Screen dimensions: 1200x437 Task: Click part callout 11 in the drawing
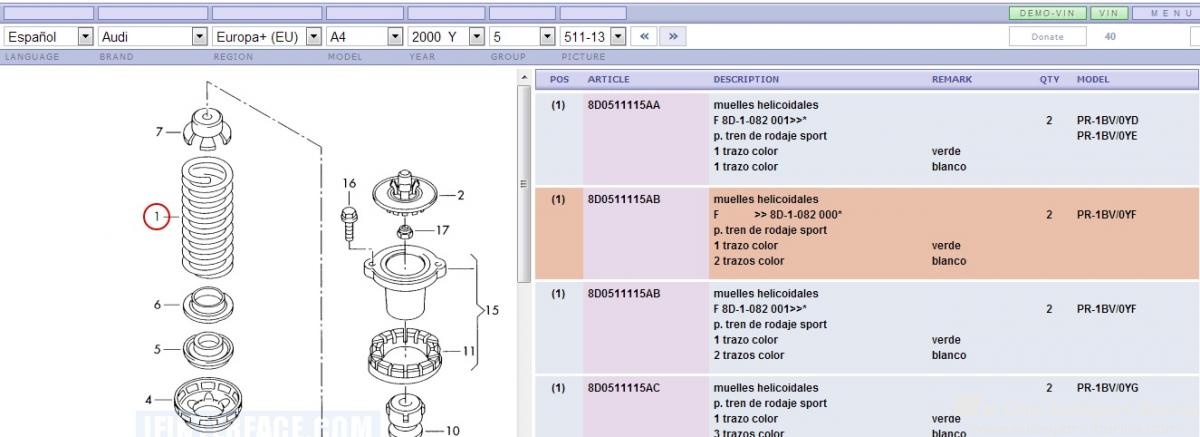coord(468,351)
